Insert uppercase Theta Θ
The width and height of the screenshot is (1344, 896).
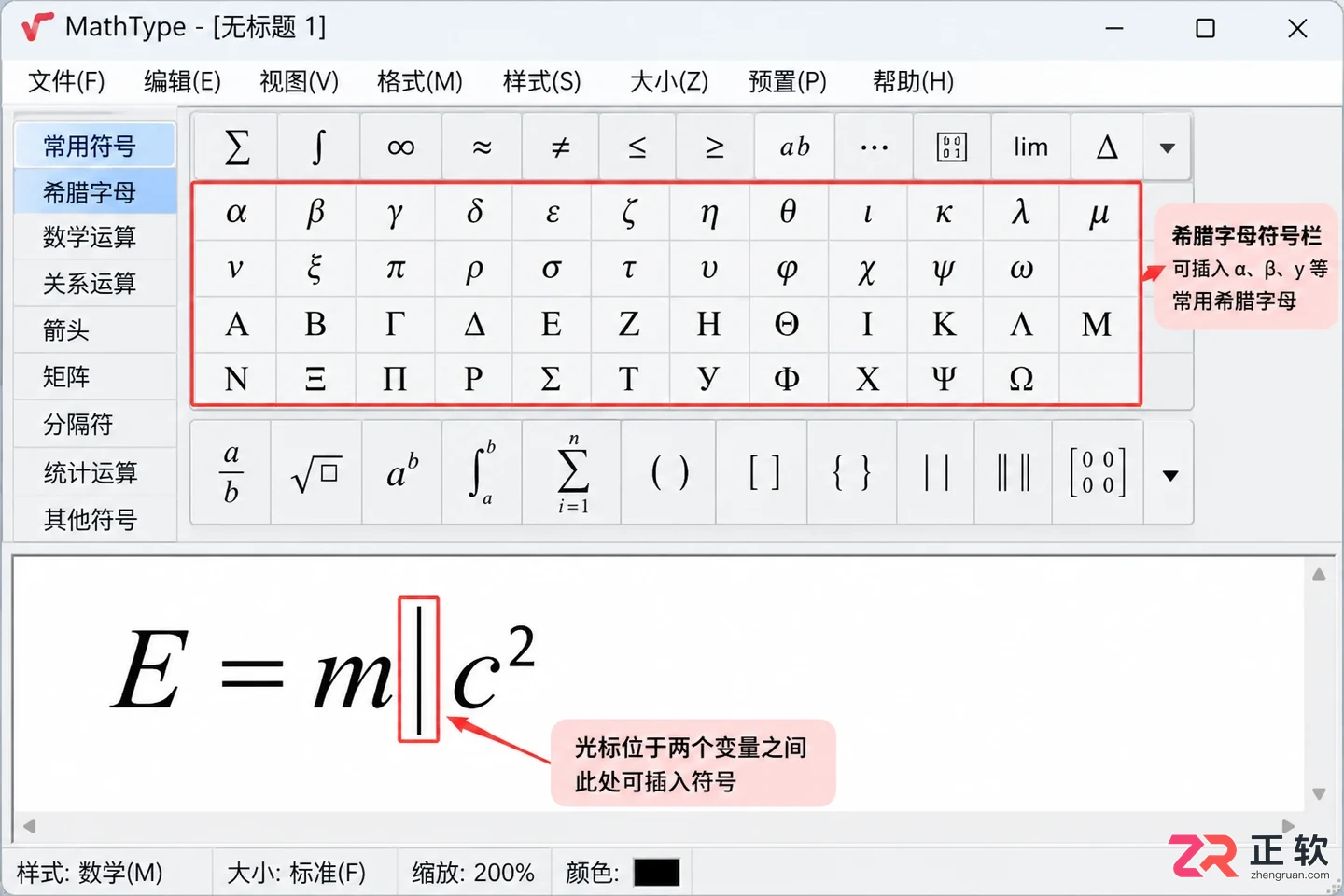point(787,324)
